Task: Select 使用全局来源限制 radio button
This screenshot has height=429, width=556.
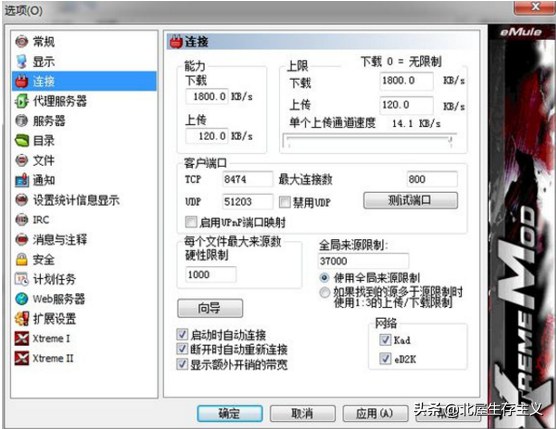Action: (324, 278)
